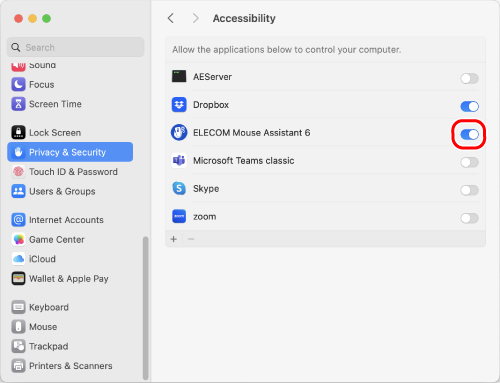Image resolution: width=500 pixels, height=383 pixels.
Task: Open the iCloud sidebar icon
Action: point(18,259)
